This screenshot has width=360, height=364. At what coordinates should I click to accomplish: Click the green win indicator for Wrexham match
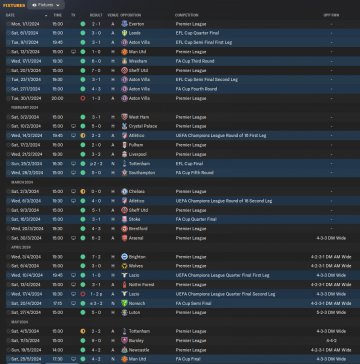click(83, 61)
